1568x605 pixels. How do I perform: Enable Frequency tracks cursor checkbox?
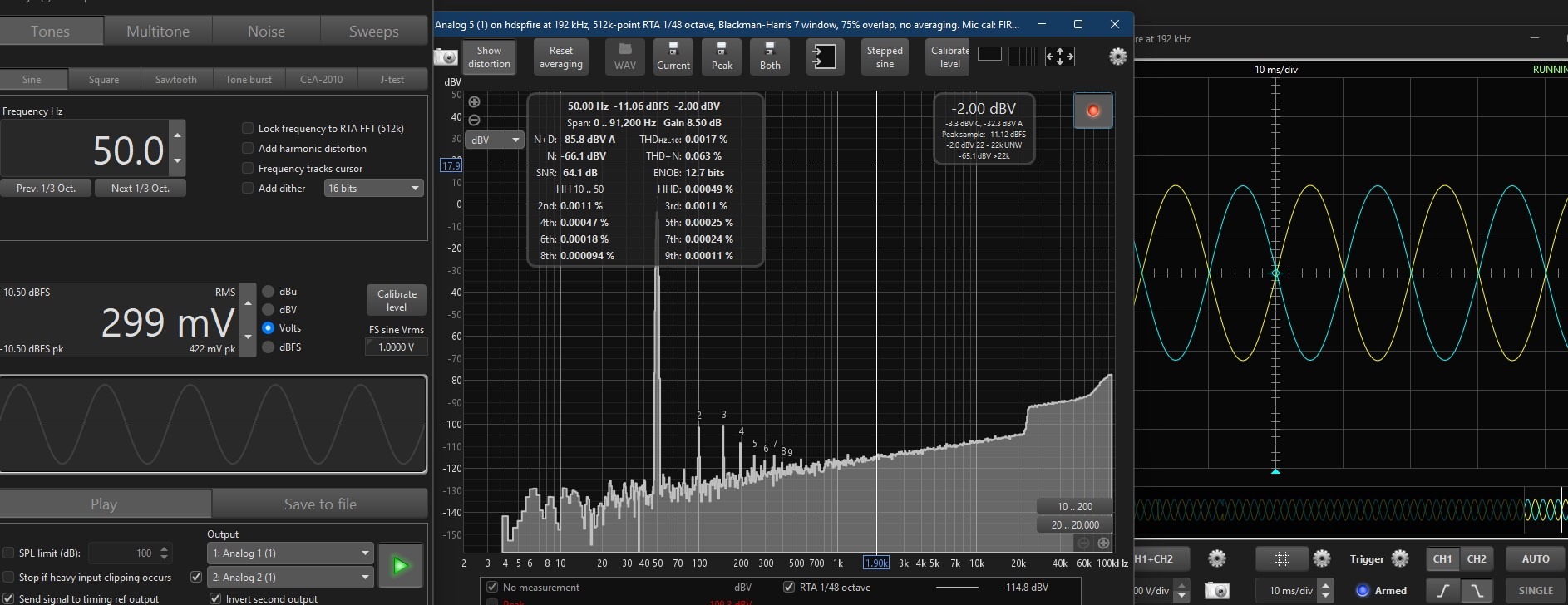pos(248,168)
